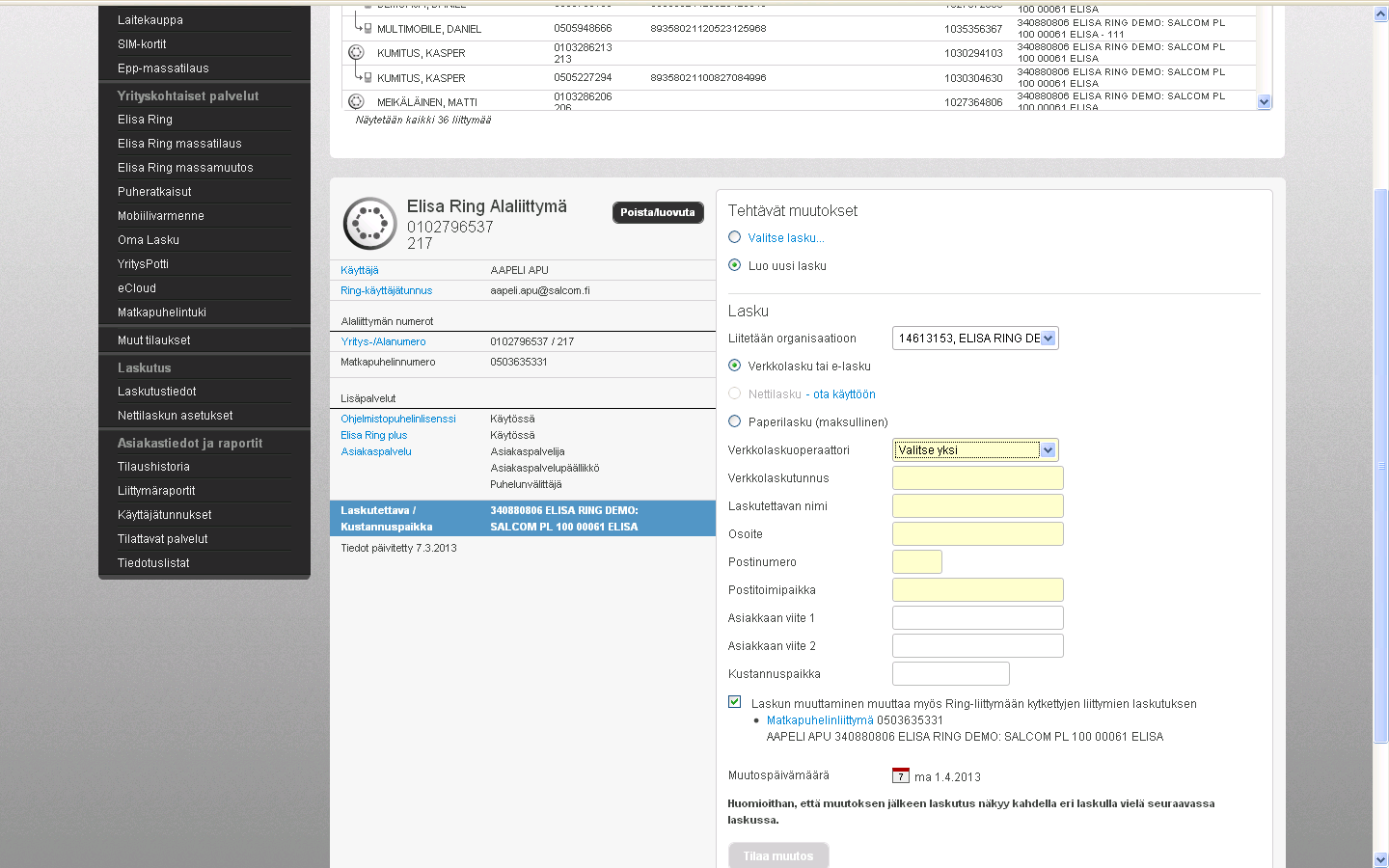
Task: Open the Liitetään organisaatioon dropdown
Action: (x=975, y=338)
